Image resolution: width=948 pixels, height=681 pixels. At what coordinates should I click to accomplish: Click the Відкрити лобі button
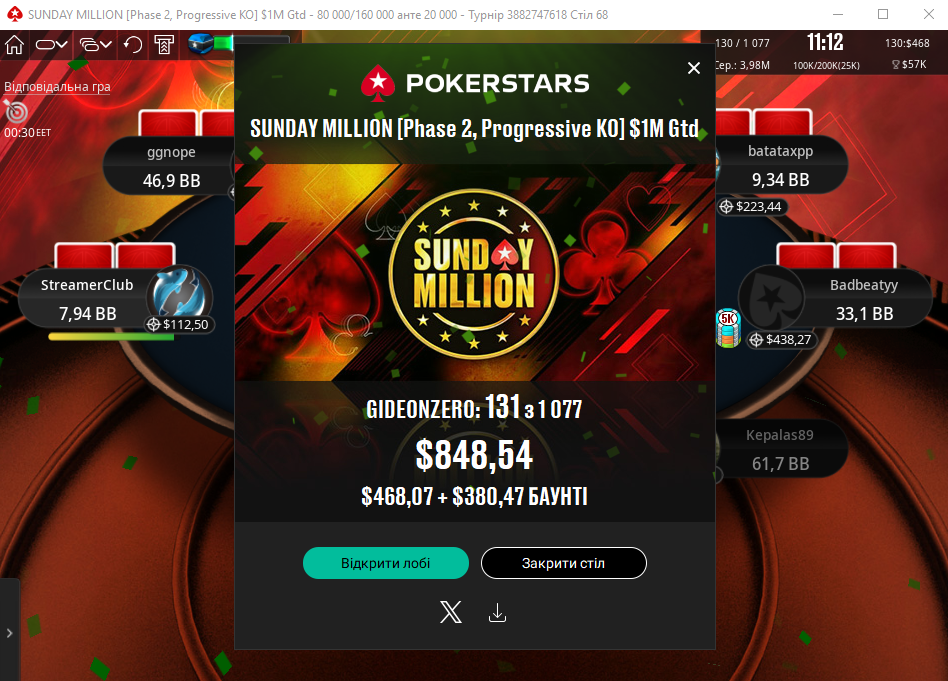coord(386,563)
